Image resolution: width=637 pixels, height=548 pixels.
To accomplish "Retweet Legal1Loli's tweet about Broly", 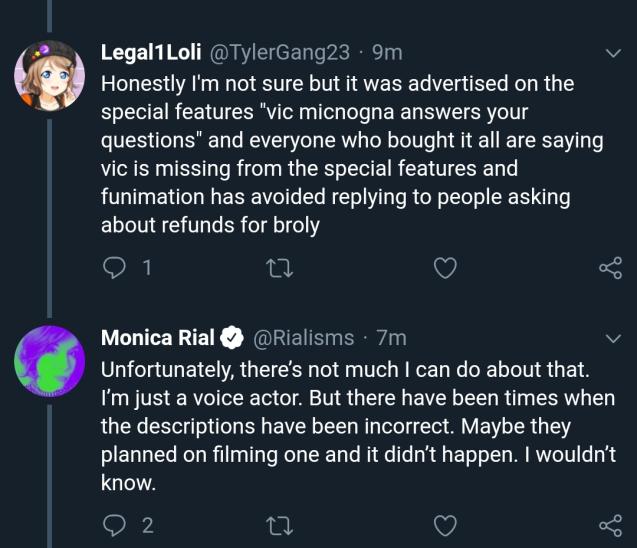I will pyautogui.click(x=280, y=269).
